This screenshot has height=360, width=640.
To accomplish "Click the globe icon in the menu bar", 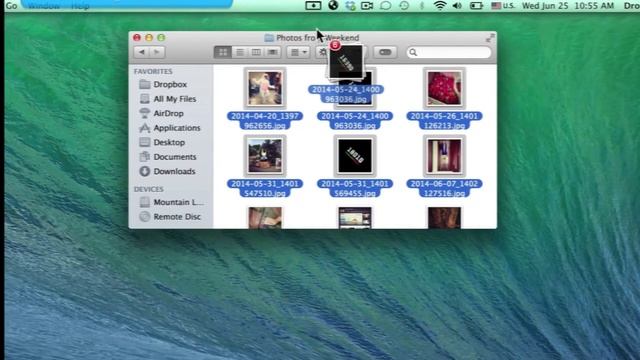I will tap(333, 6).
